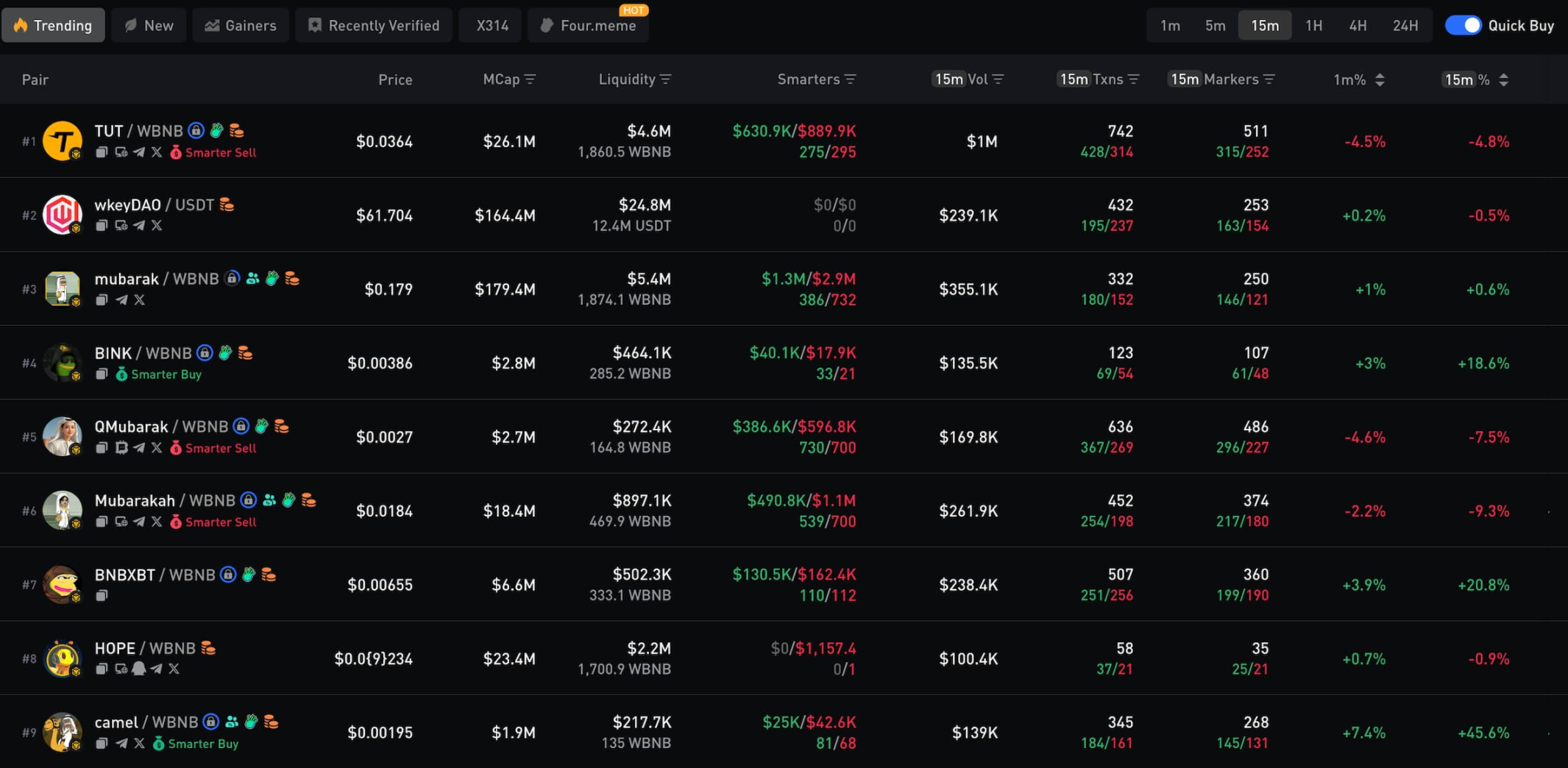Click the camel community holders icon

click(x=232, y=722)
